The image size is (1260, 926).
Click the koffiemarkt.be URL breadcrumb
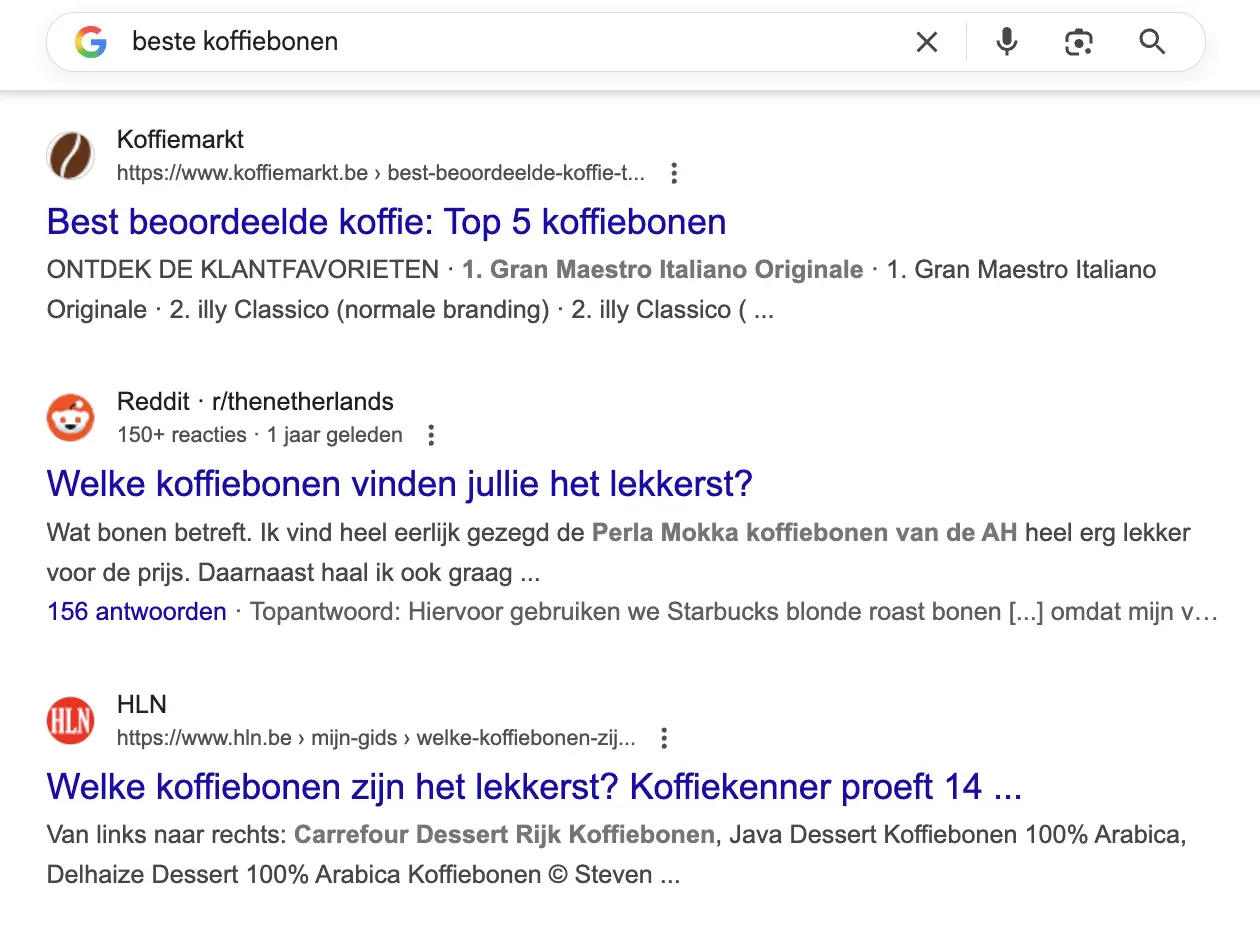pos(381,173)
